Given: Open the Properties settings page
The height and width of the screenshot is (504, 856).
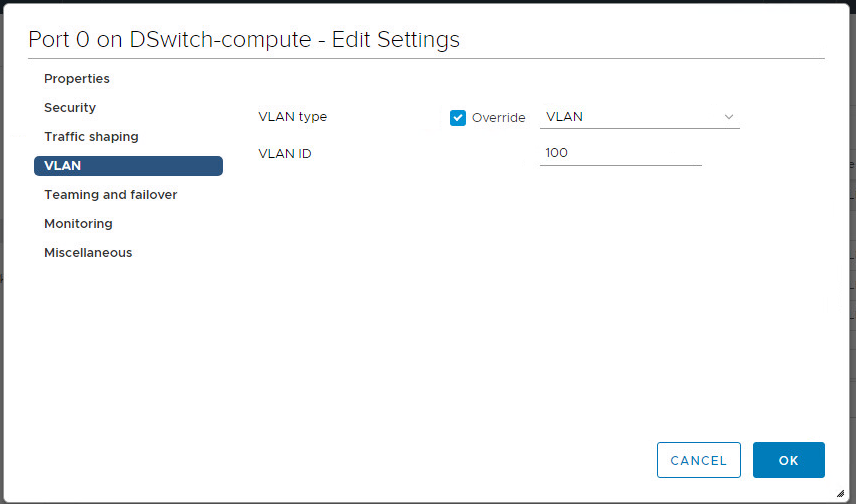Looking at the screenshot, I should pos(77,79).
